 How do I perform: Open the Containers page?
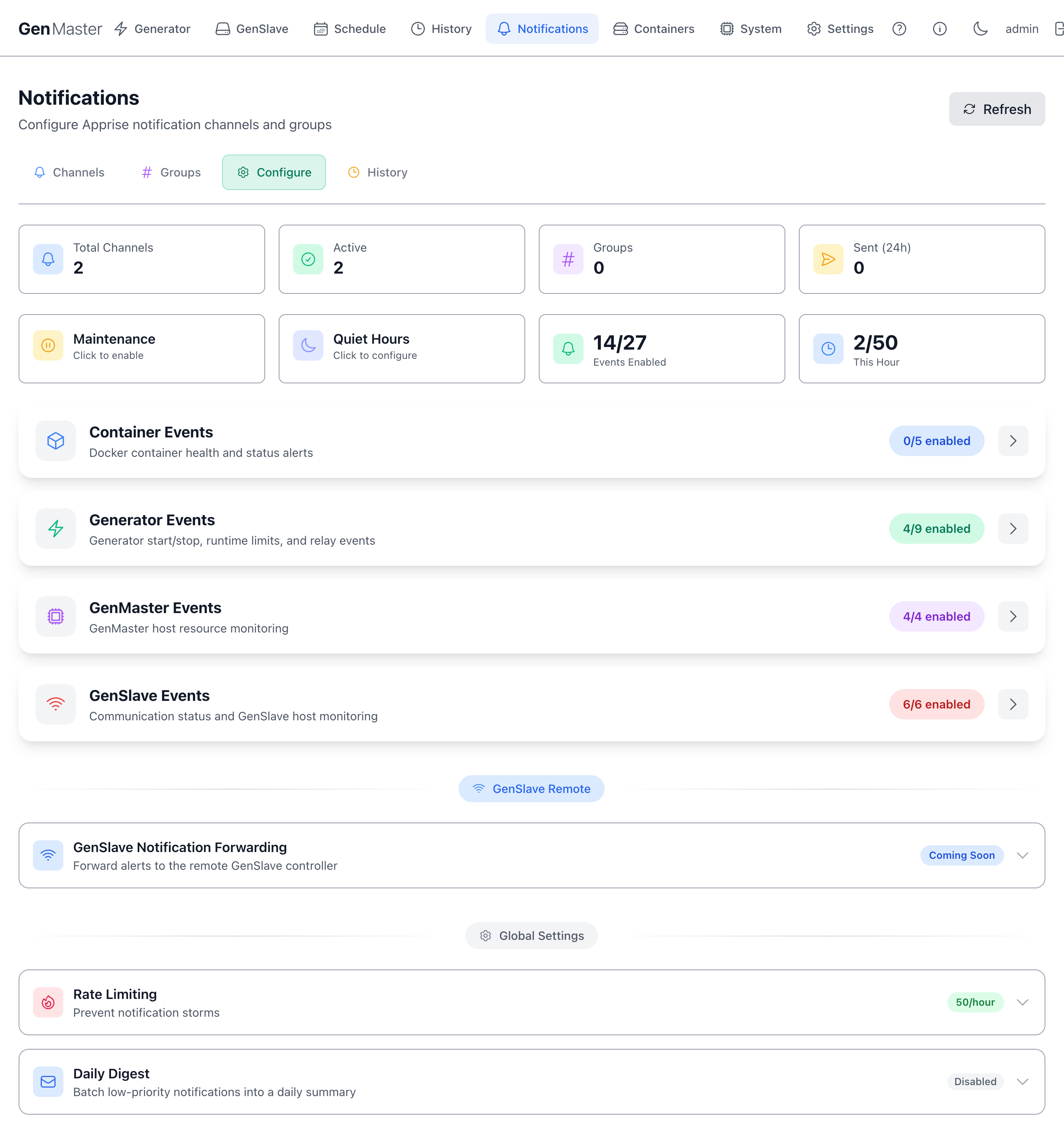pos(653,29)
